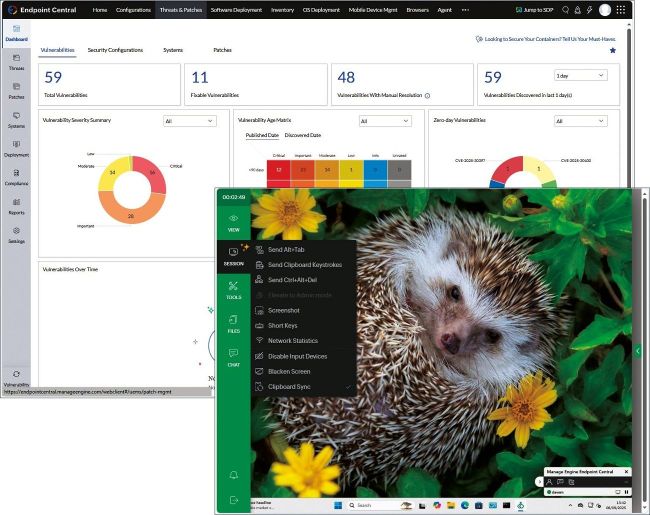Open the remote session Tools panel
The image size is (650, 515).
coord(233,289)
